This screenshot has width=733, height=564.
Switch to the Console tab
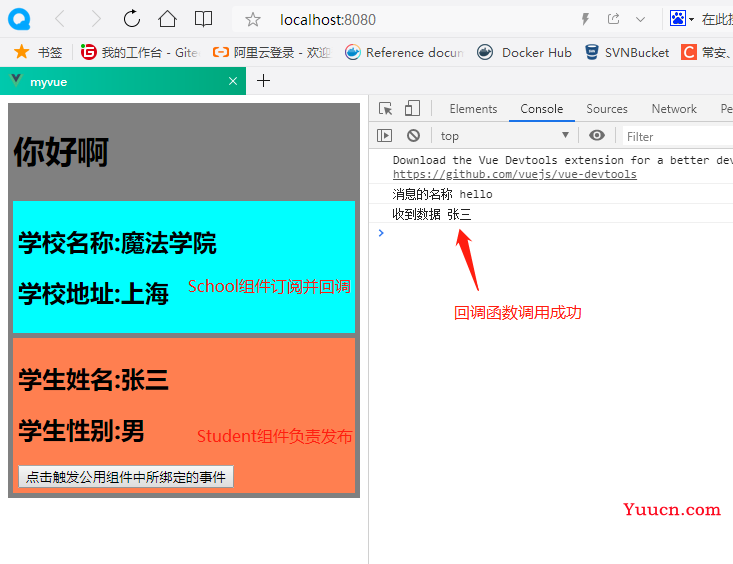[542, 108]
